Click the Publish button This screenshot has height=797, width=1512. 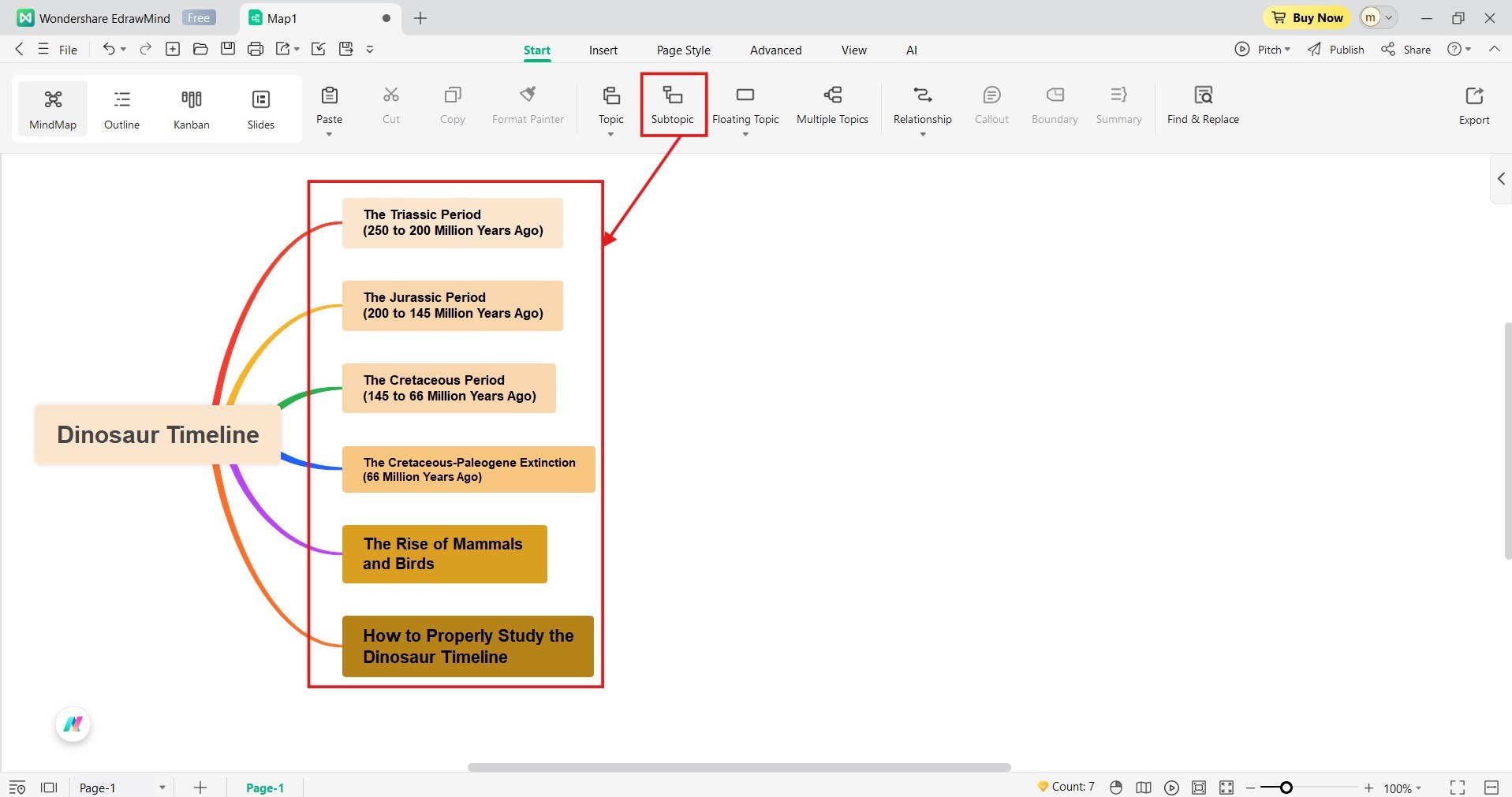coord(1336,49)
